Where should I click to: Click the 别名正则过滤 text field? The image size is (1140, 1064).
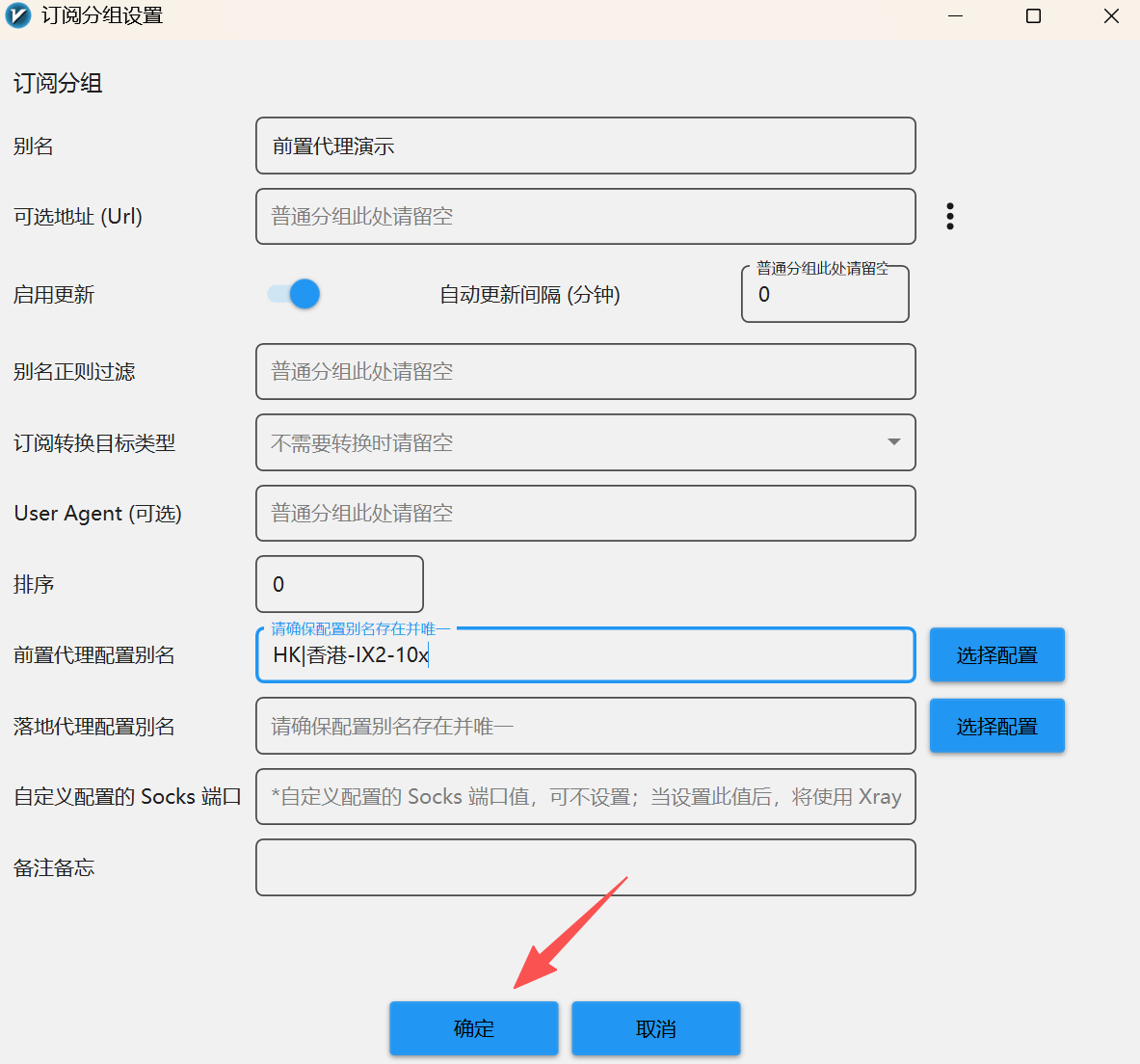pos(585,372)
